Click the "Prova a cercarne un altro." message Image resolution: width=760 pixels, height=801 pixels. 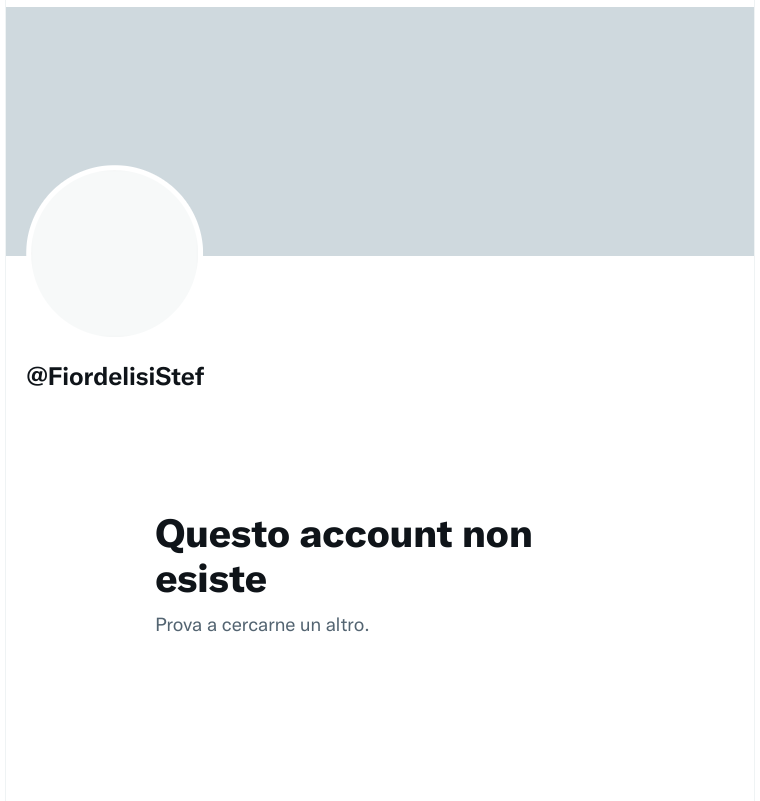point(262,625)
